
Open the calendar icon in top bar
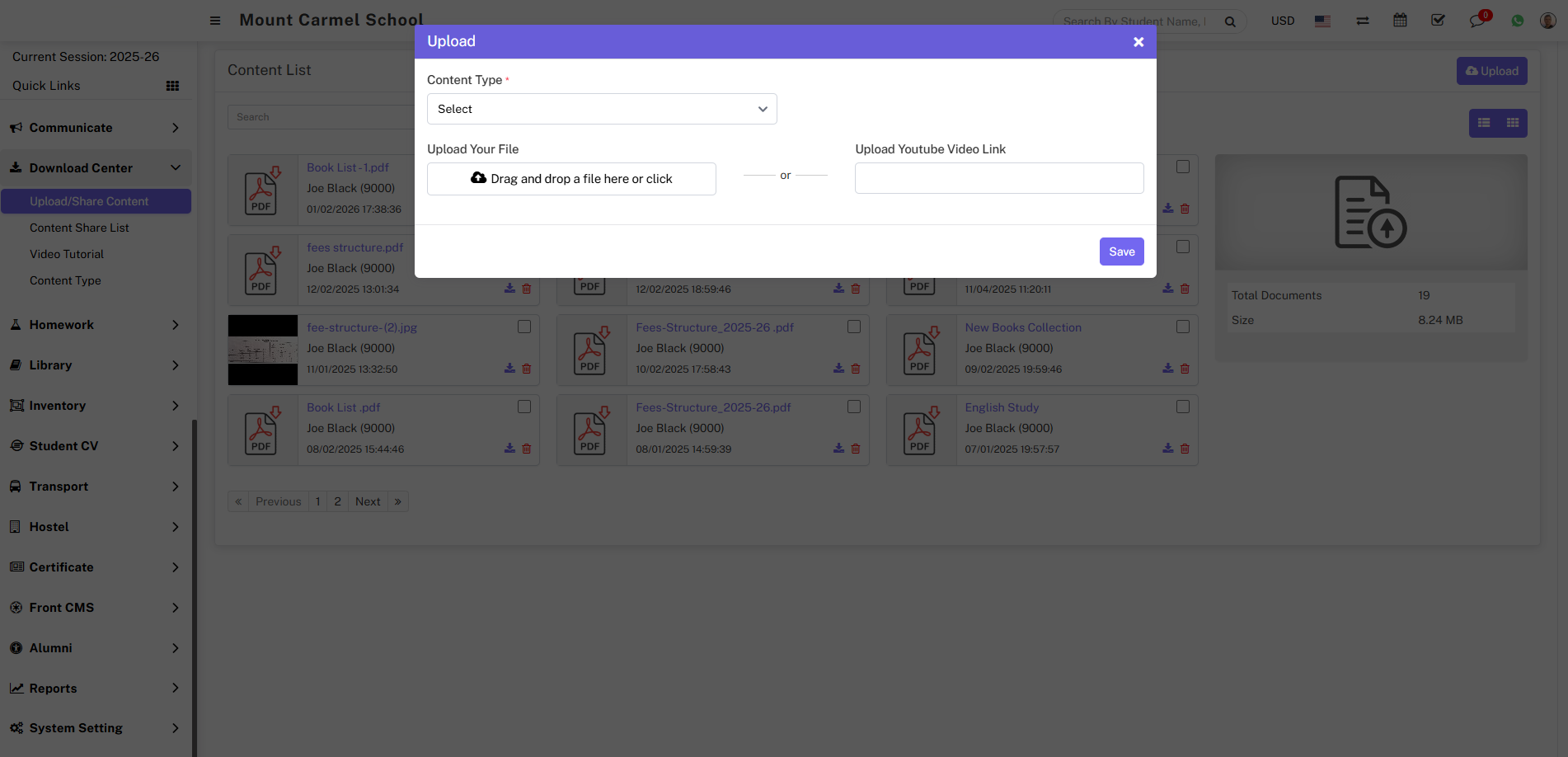coord(1400,21)
